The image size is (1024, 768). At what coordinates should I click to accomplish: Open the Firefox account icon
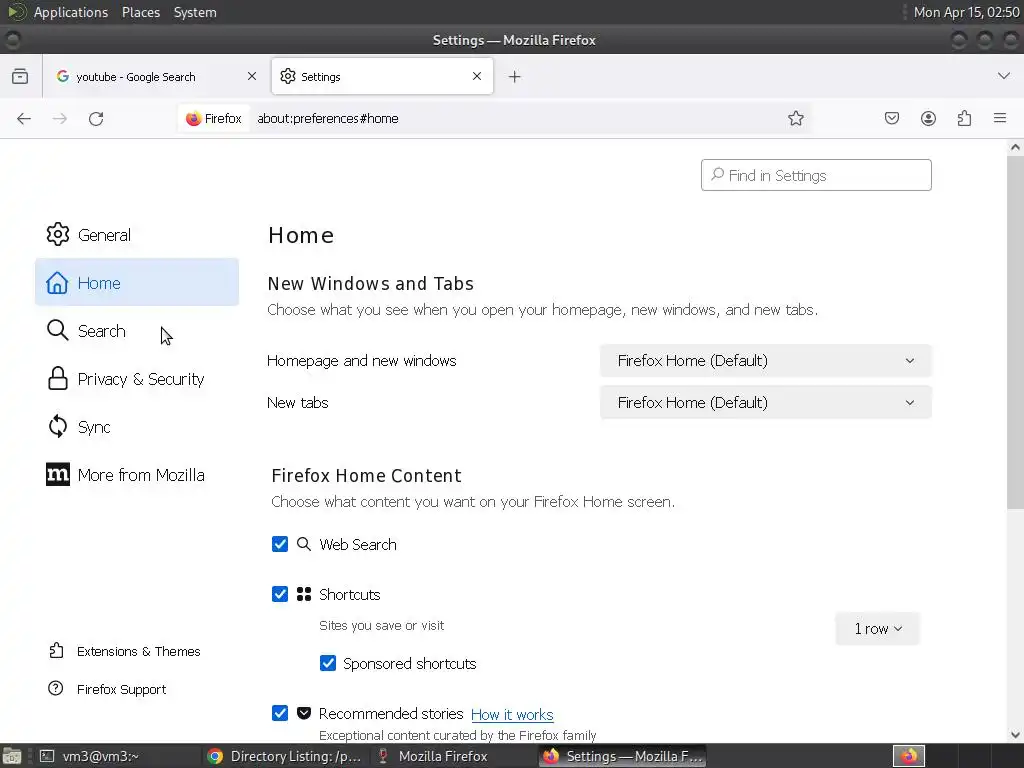point(928,119)
